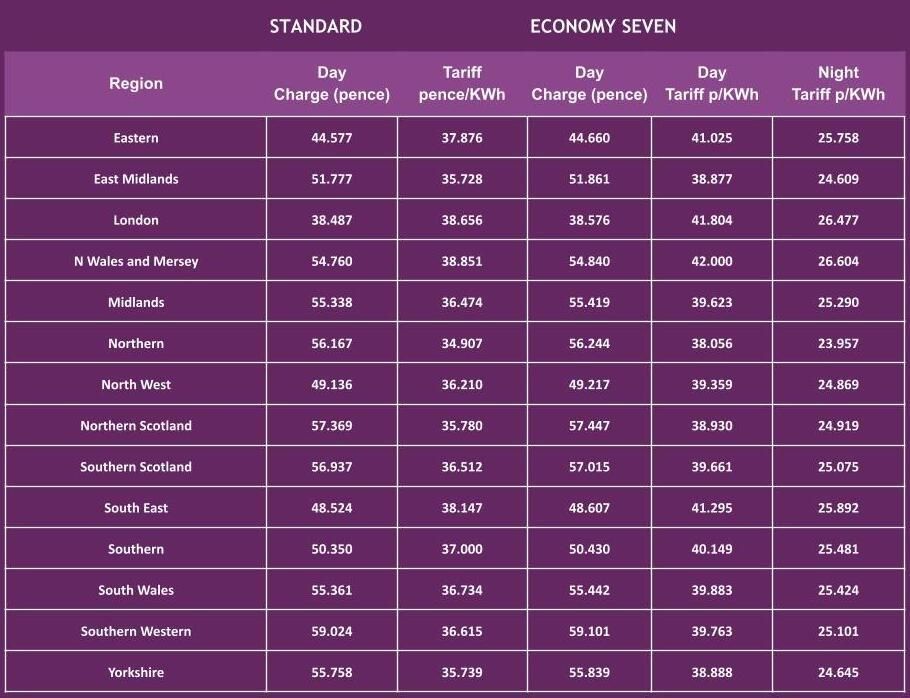
Task: Click the Eastern region row label
Action: point(136,138)
